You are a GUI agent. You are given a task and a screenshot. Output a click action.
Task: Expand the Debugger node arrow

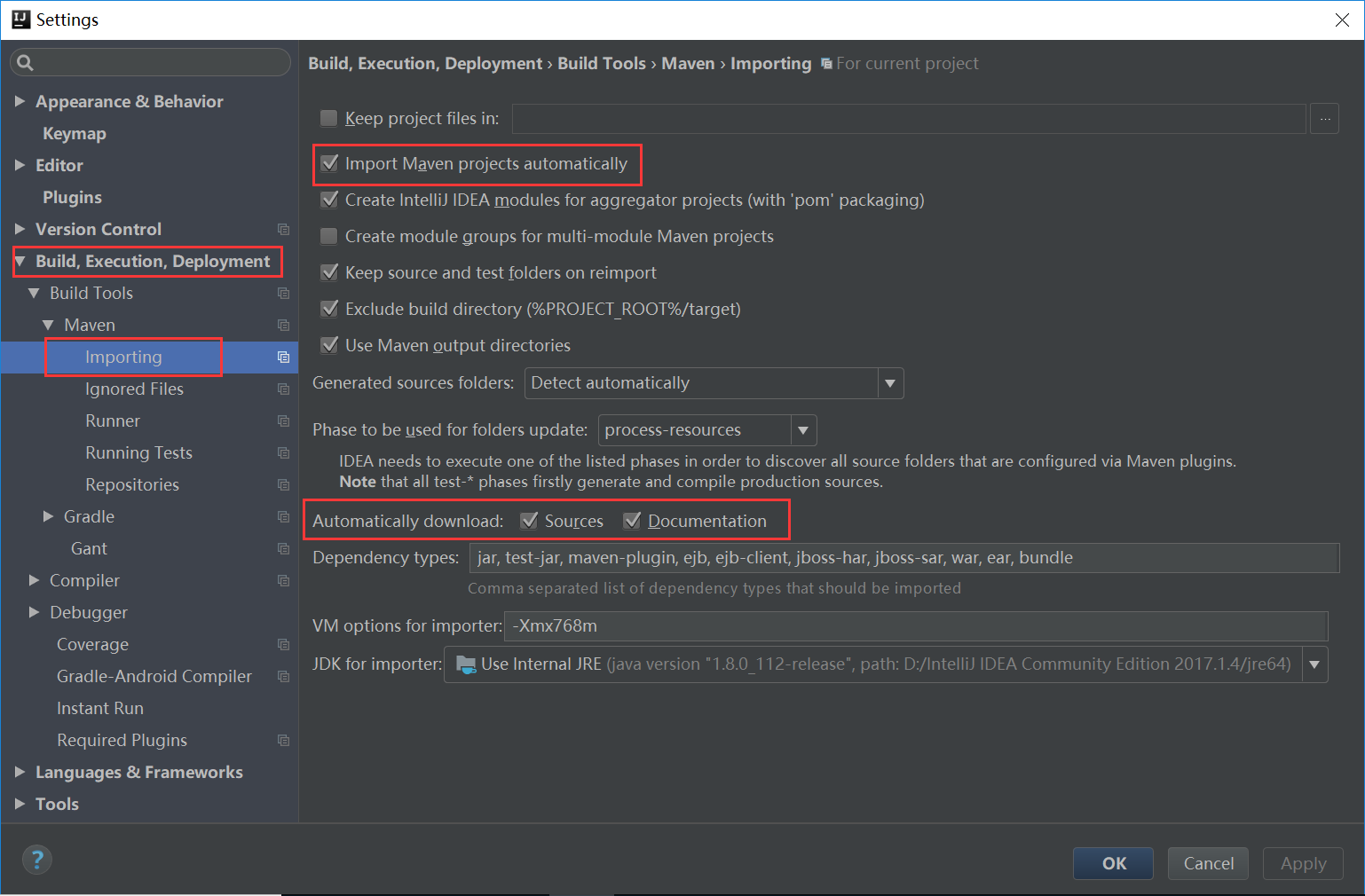(34, 612)
